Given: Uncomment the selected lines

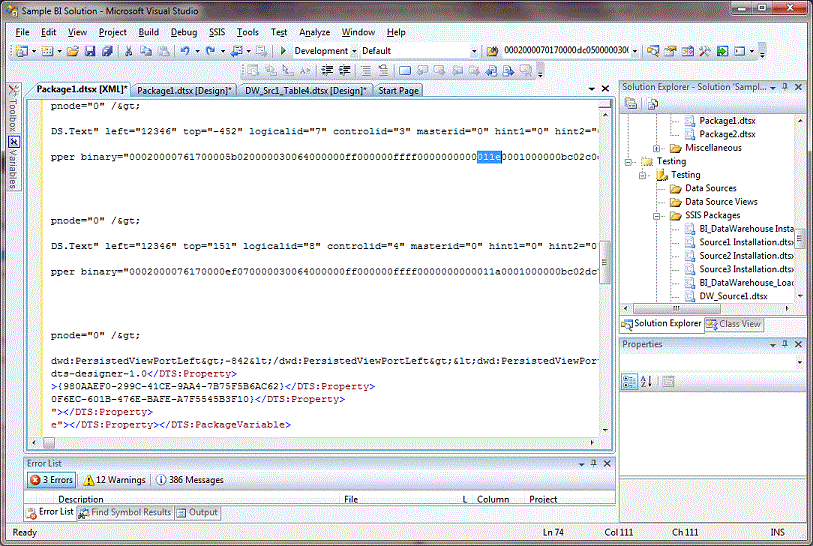Looking at the screenshot, I should (383, 70).
